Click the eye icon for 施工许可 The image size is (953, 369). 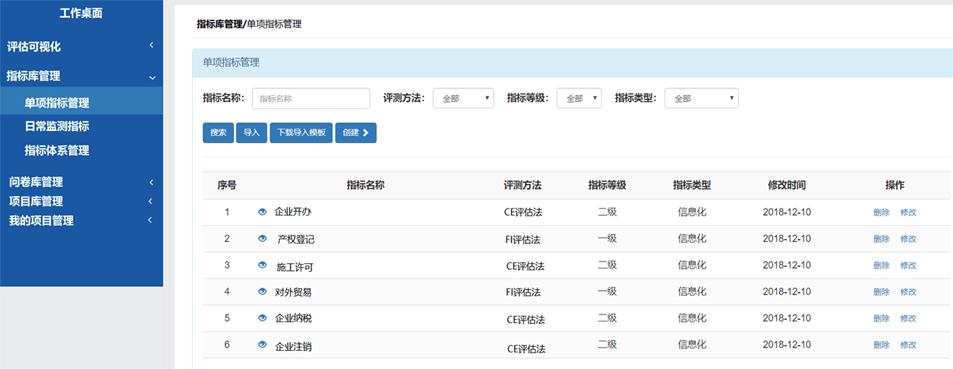pyautogui.click(x=263, y=265)
